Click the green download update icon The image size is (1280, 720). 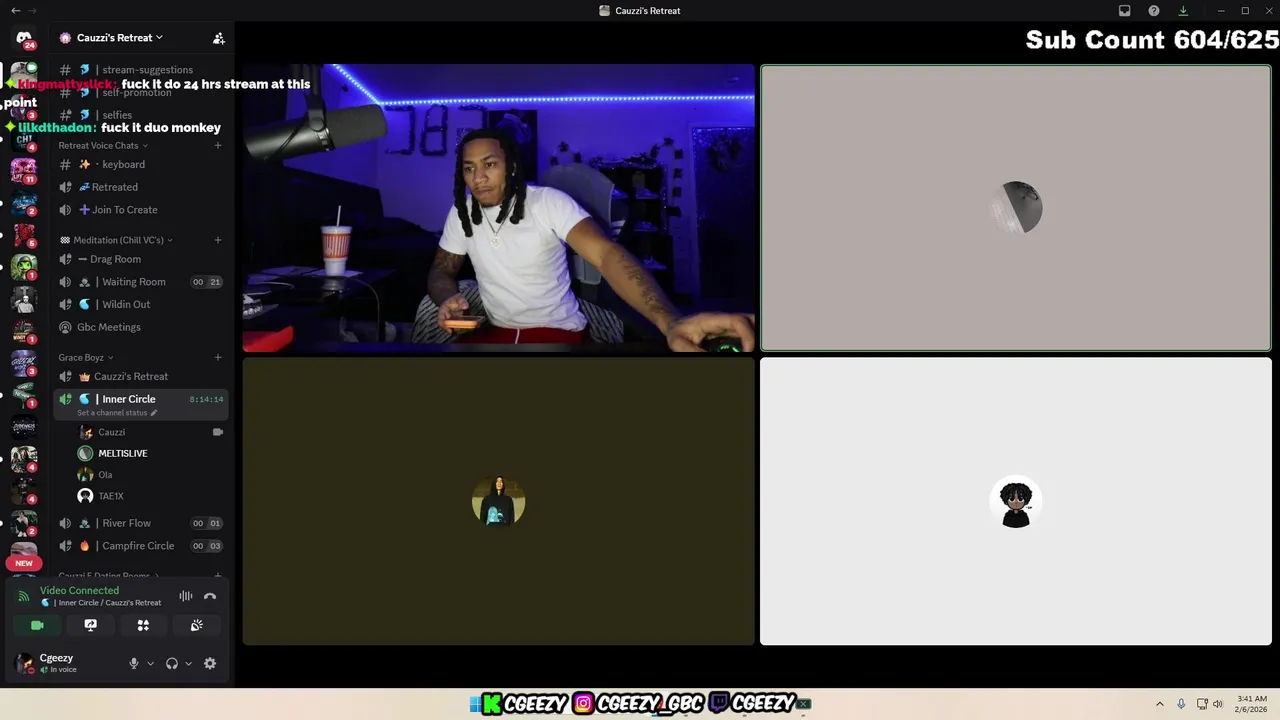(x=1183, y=11)
